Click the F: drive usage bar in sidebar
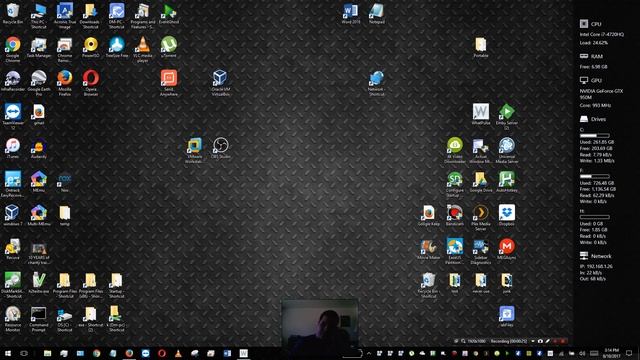The width and height of the screenshot is (640, 360). 595,176
